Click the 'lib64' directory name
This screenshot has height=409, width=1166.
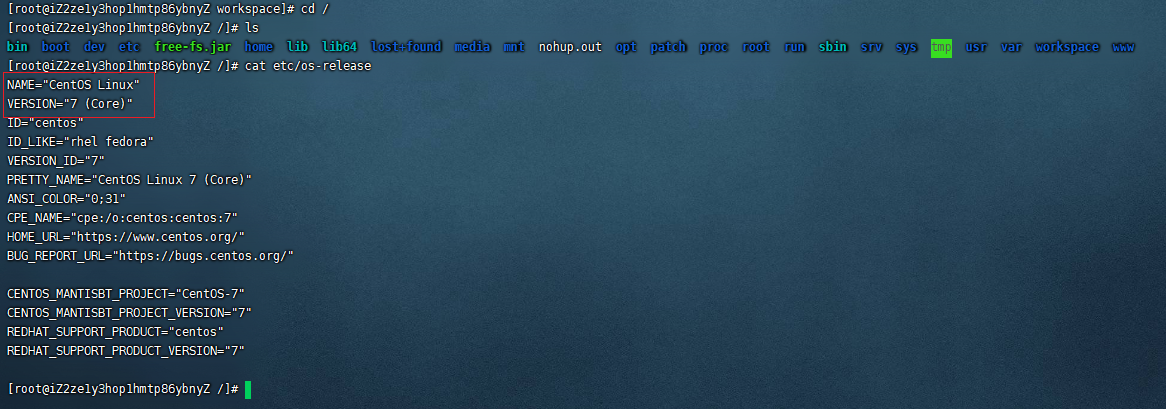pyautogui.click(x=340, y=47)
